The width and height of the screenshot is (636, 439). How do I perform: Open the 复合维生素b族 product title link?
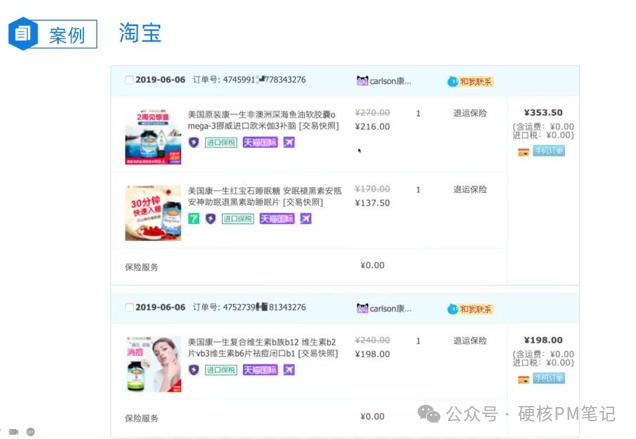tap(263, 348)
